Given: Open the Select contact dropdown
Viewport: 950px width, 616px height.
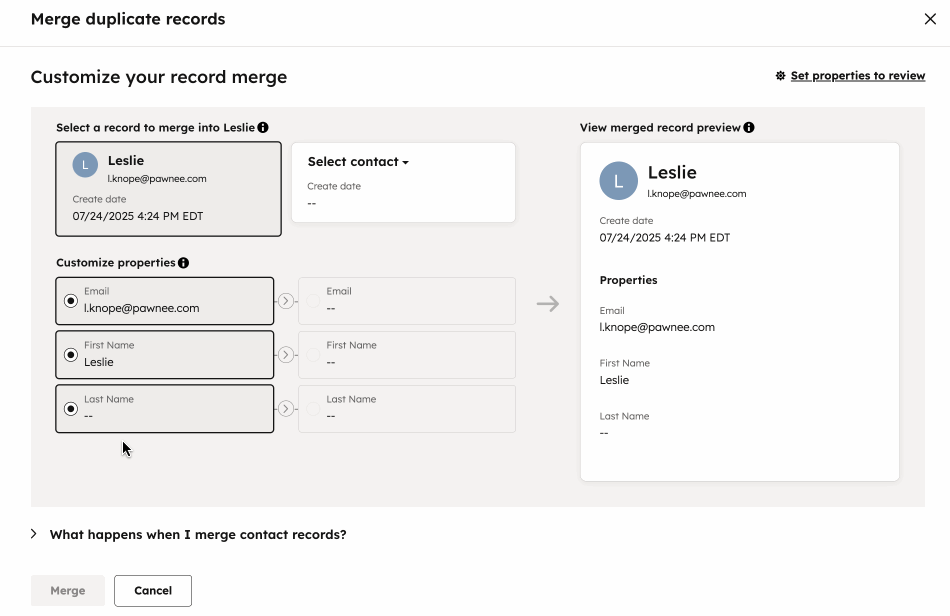Looking at the screenshot, I should click(x=357, y=161).
